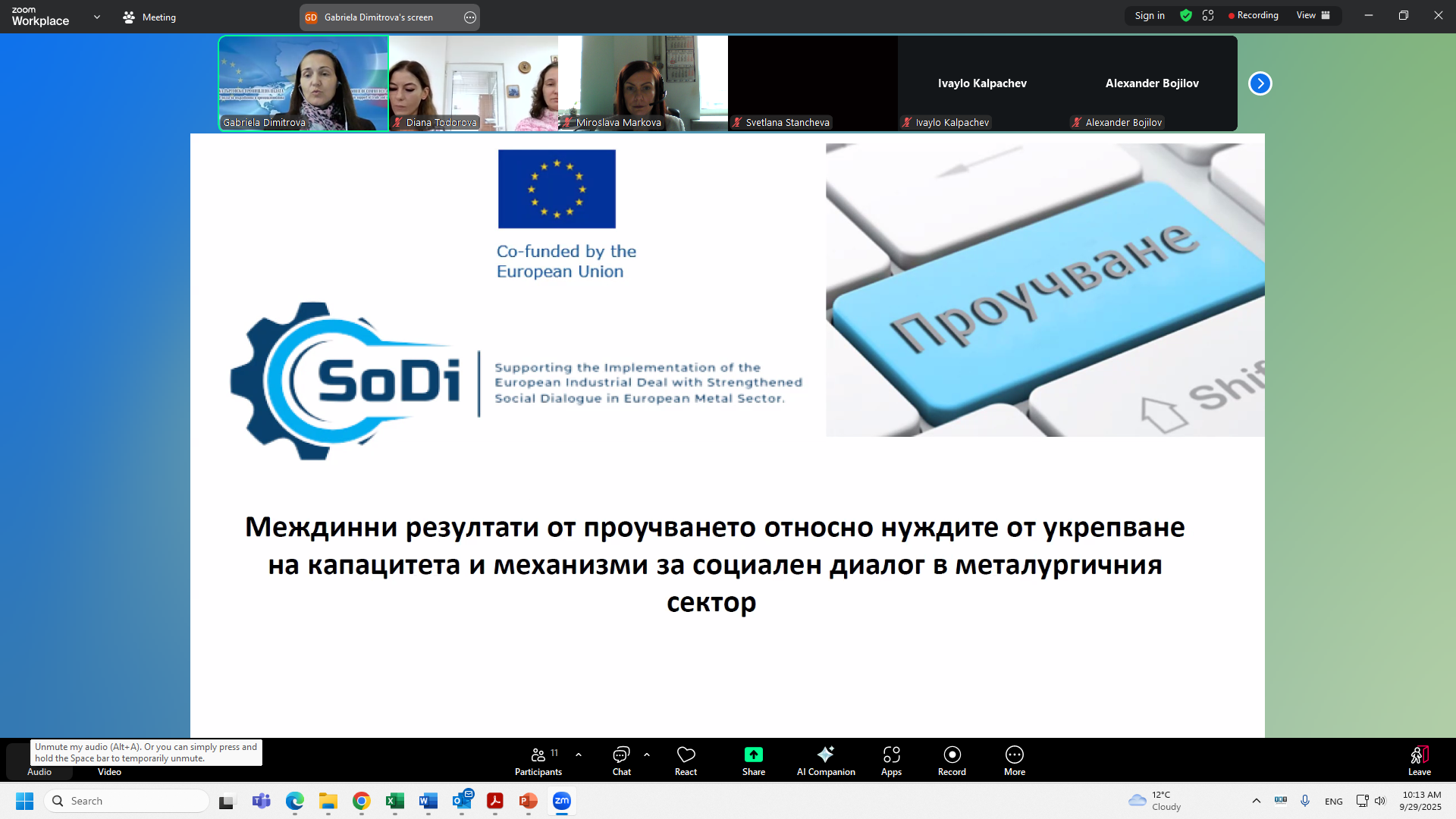Click the green encryption shield icon
The width and height of the screenshot is (1456, 819).
(x=1186, y=16)
